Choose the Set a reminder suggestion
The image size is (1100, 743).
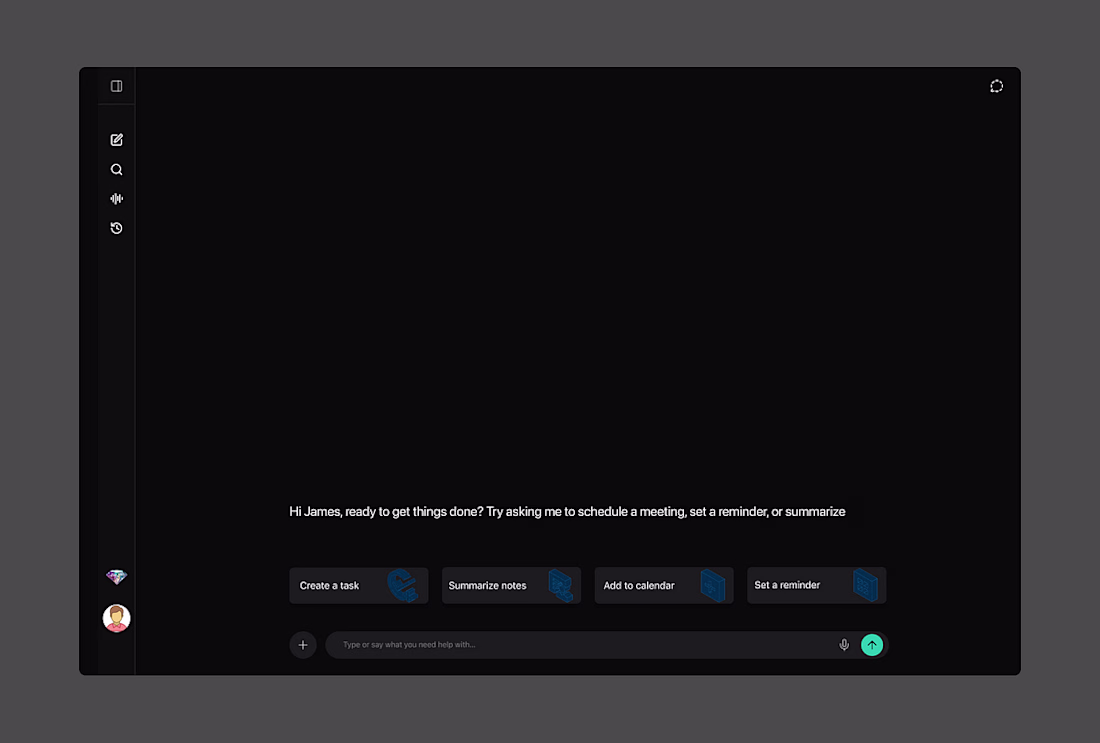click(817, 585)
